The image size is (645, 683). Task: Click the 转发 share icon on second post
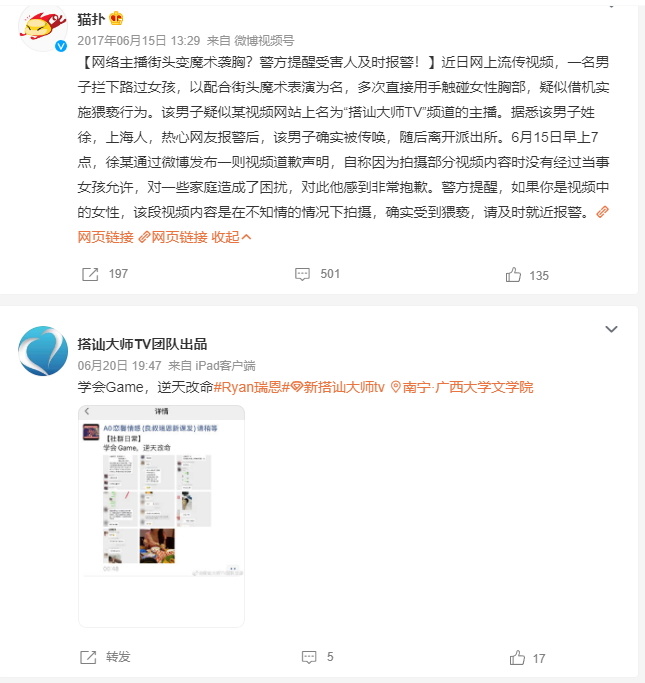point(88,657)
